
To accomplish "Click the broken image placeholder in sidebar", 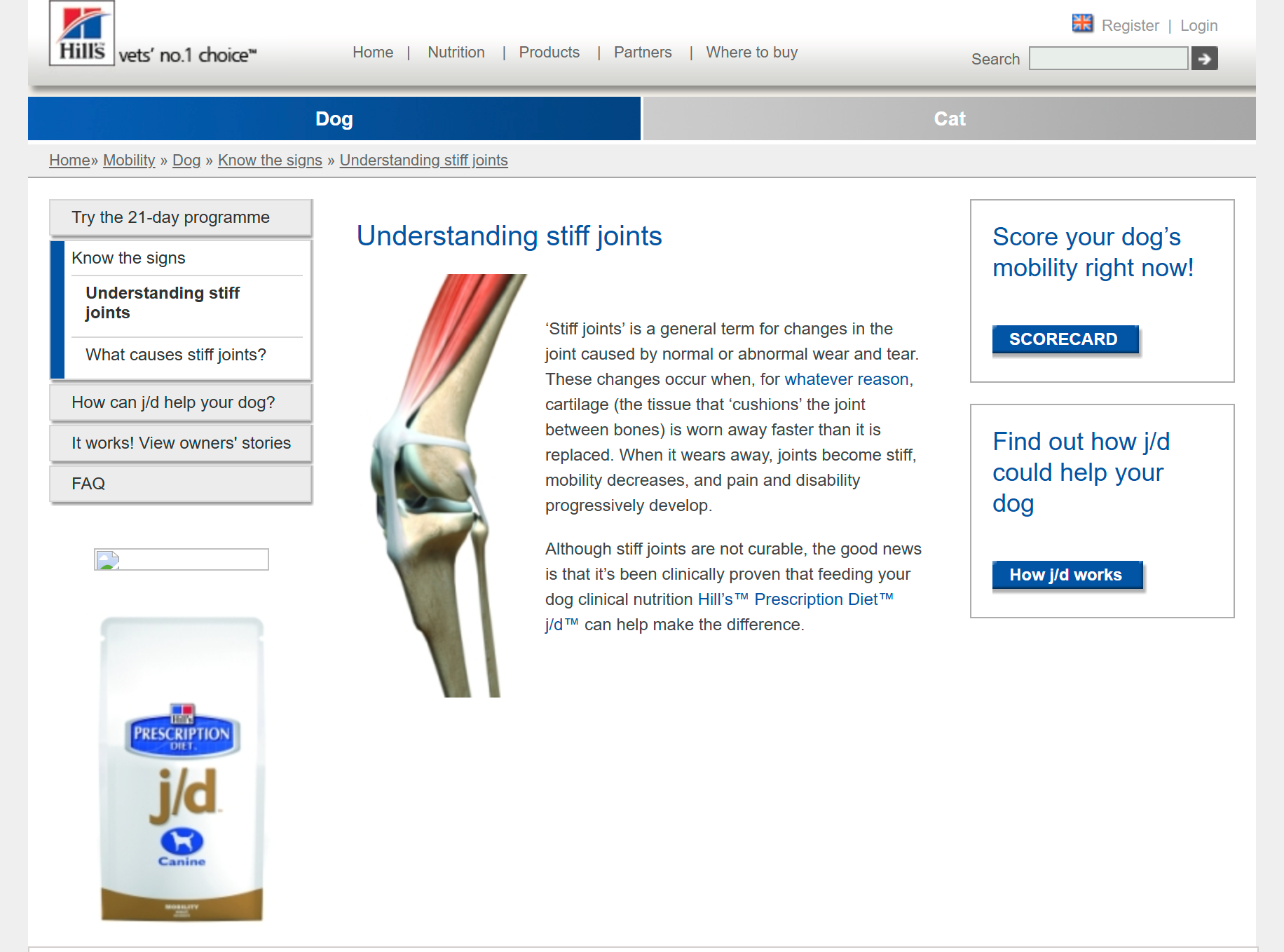I will point(182,559).
